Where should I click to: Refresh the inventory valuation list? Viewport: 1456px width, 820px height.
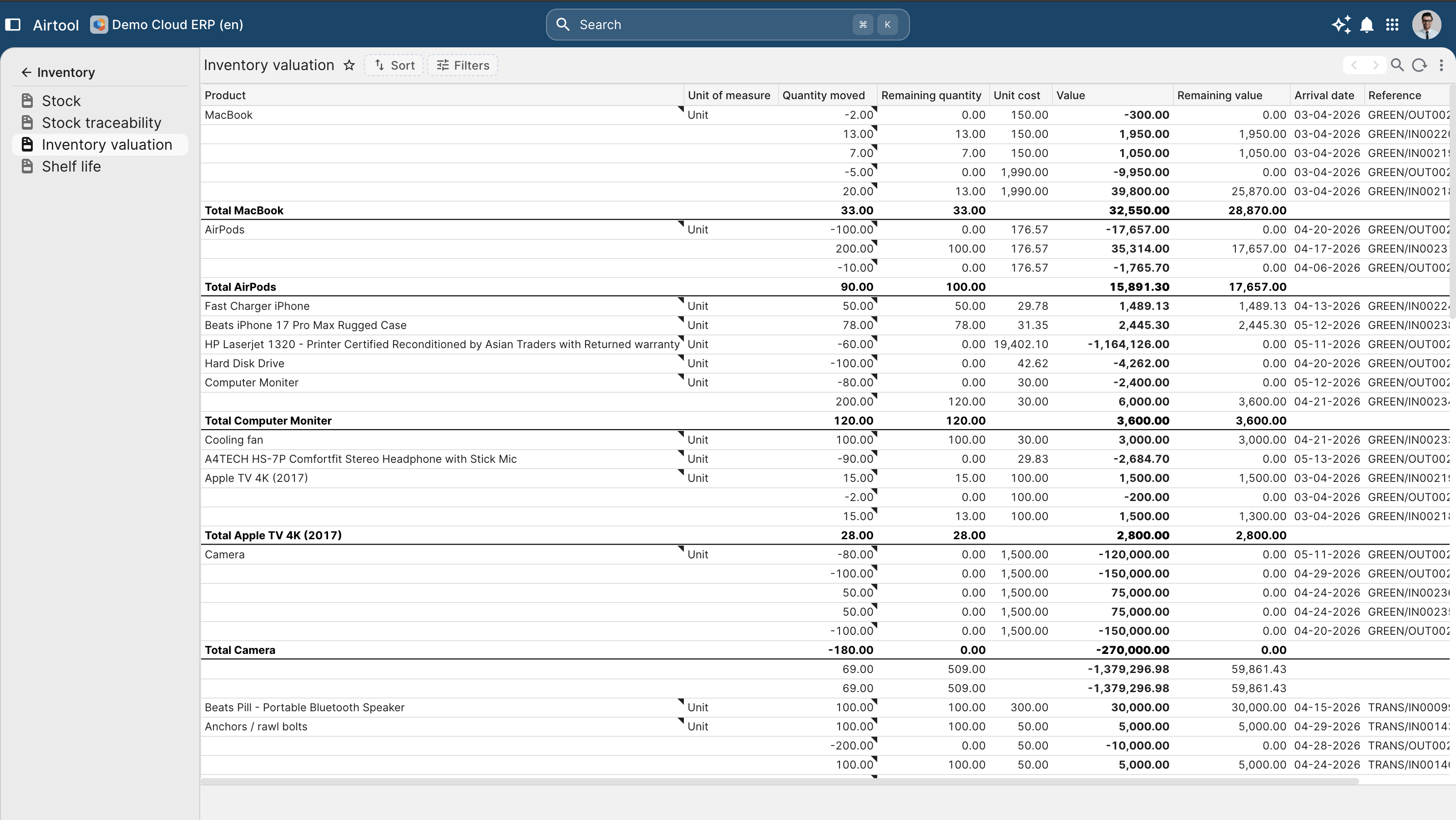click(1419, 66)
